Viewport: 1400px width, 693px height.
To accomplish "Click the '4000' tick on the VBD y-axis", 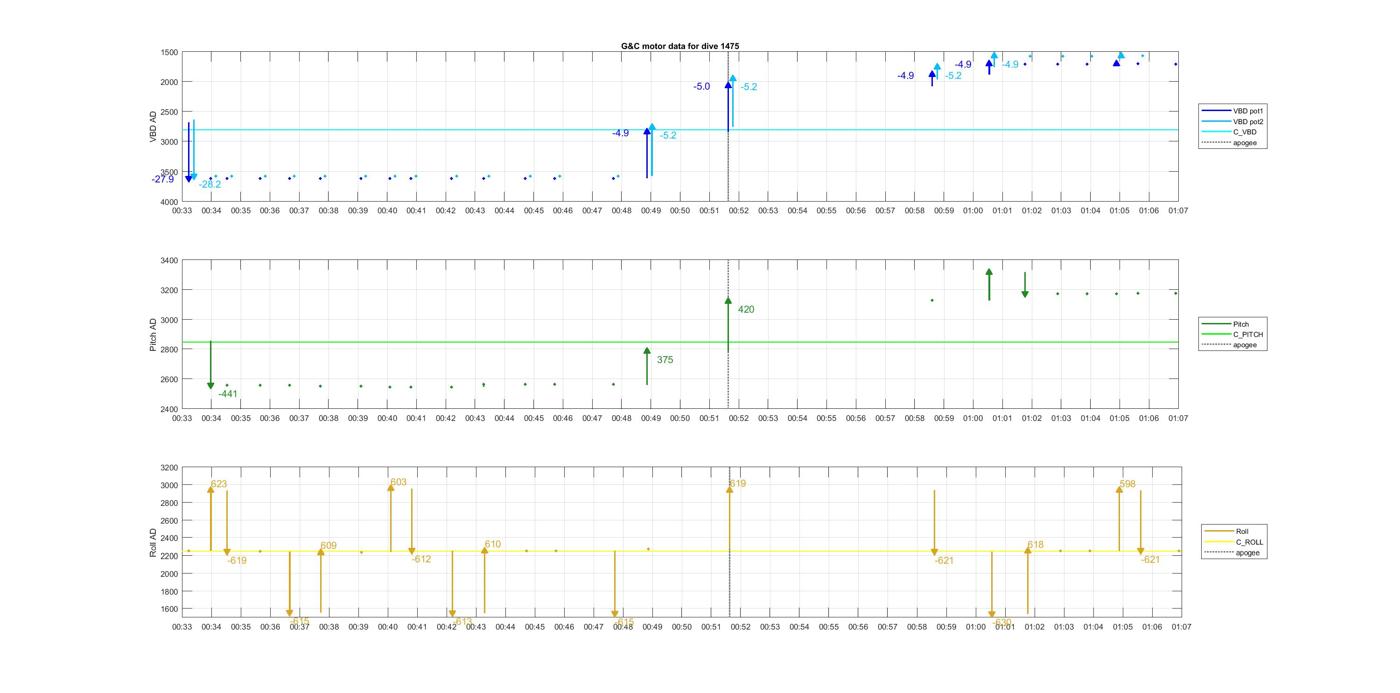I will coord(169,202).
